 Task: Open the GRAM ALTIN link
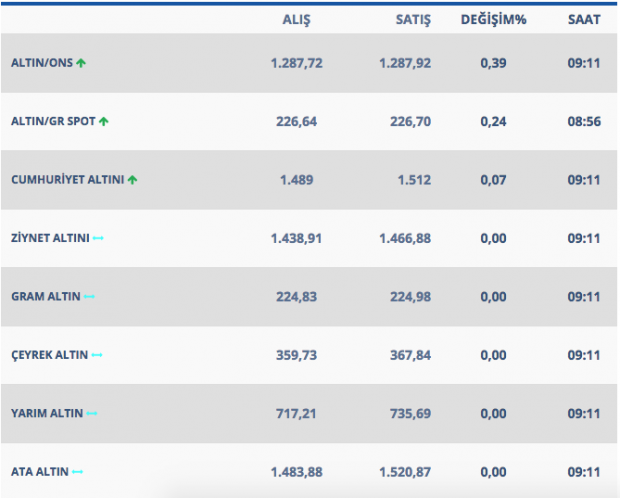click(45, 297)
